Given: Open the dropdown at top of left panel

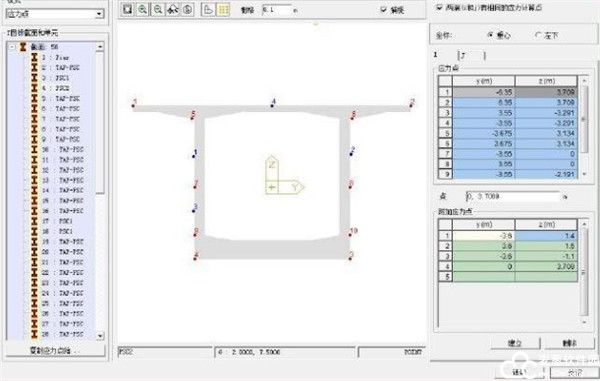Looking at the screenshot, I should 99,14.
